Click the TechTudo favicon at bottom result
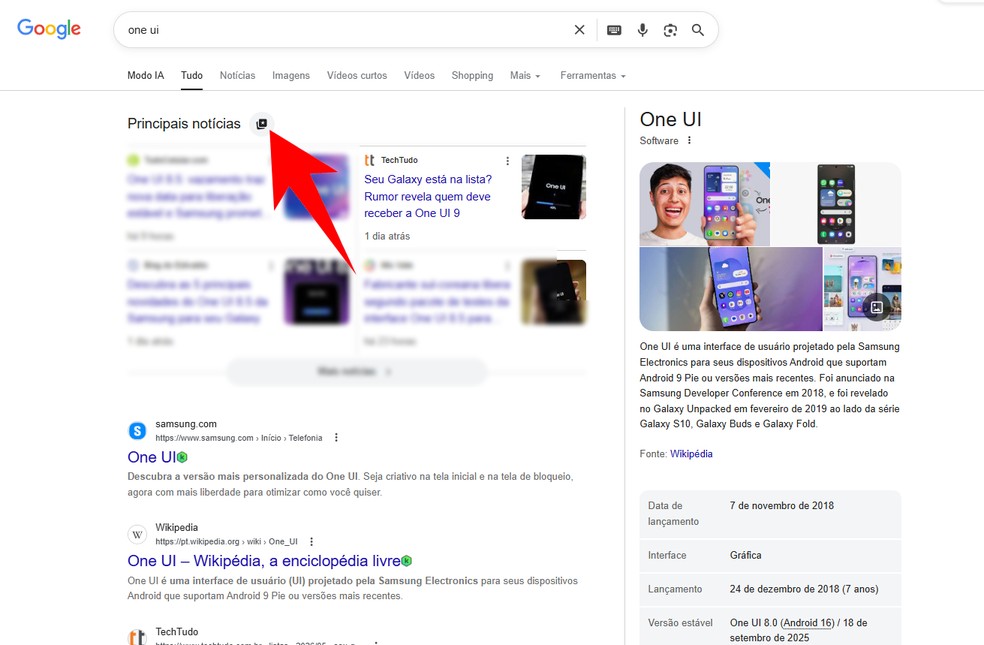 (137, 636)
